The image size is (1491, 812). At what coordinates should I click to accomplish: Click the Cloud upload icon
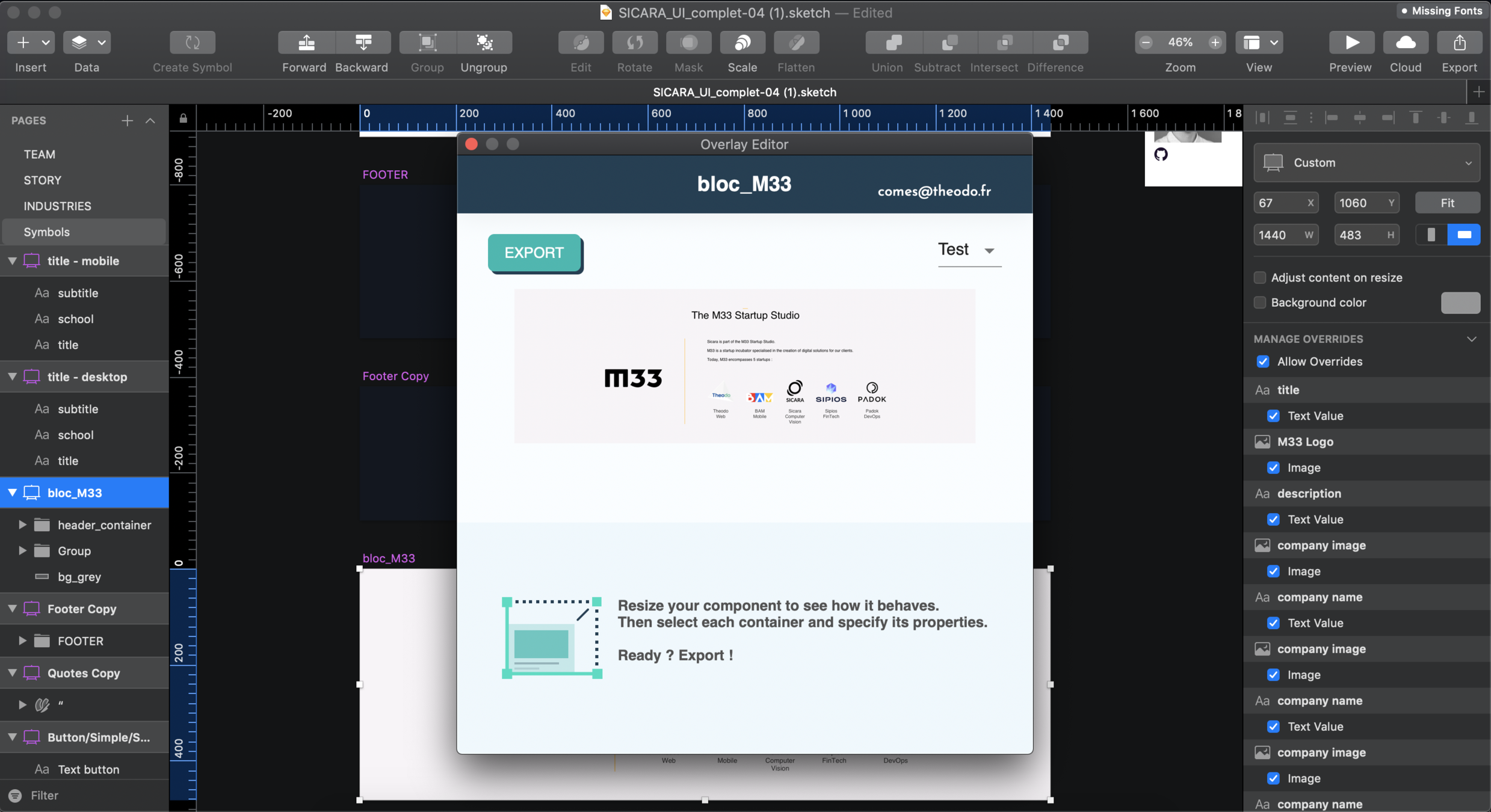(1406, 43)
